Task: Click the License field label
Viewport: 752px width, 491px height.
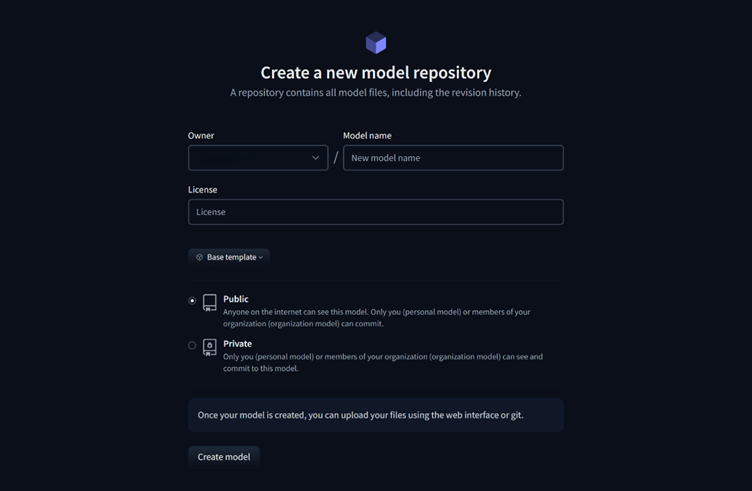Action: tap(202, 189)
